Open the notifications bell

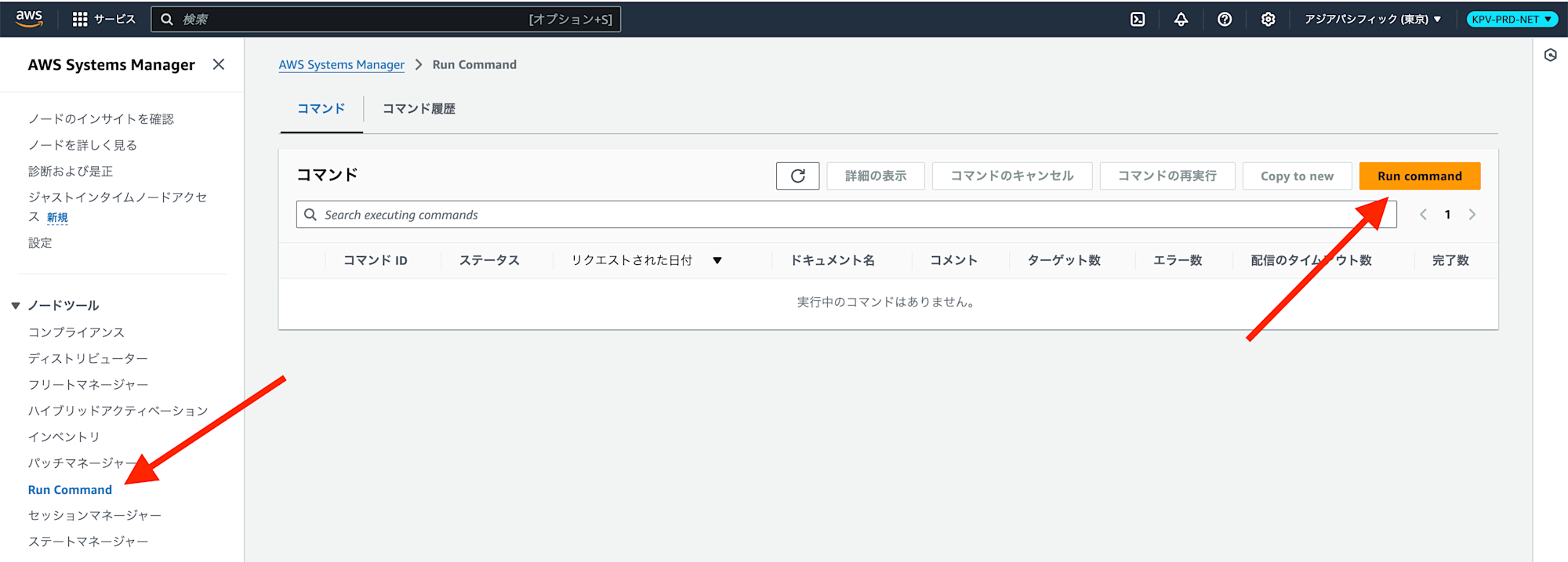click(1181, 20)
